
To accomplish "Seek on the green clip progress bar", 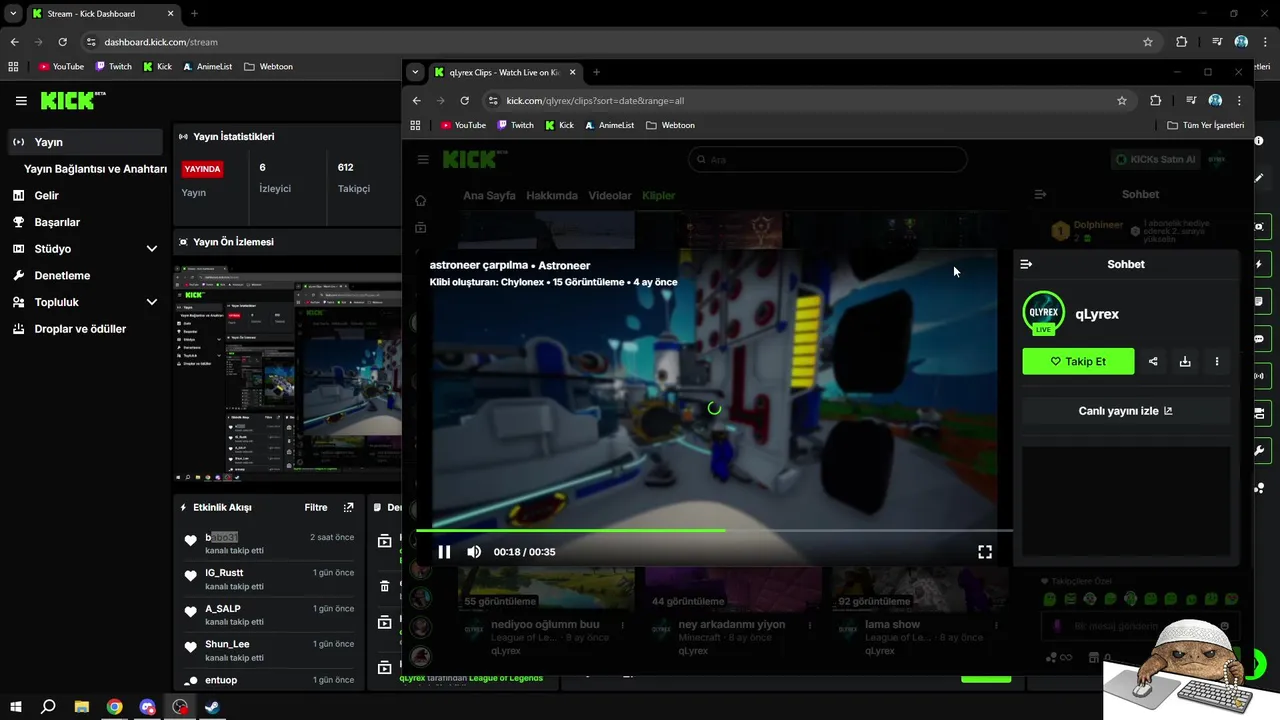I will [714, 530].
